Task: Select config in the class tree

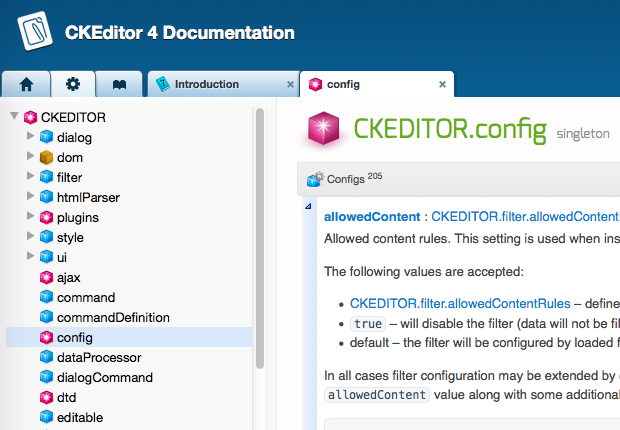Action: (129, 337)
